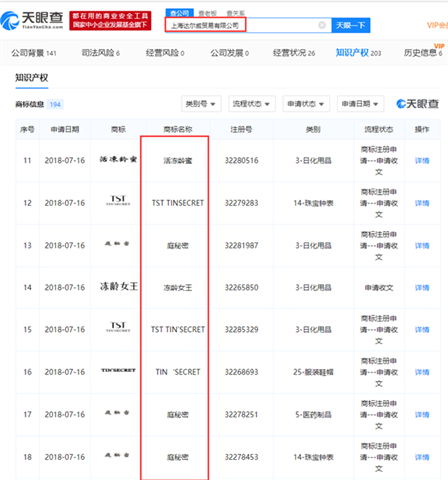Switch to the 查关系 search tab
This screenshot has width=448, height=480.
[235, 13]
